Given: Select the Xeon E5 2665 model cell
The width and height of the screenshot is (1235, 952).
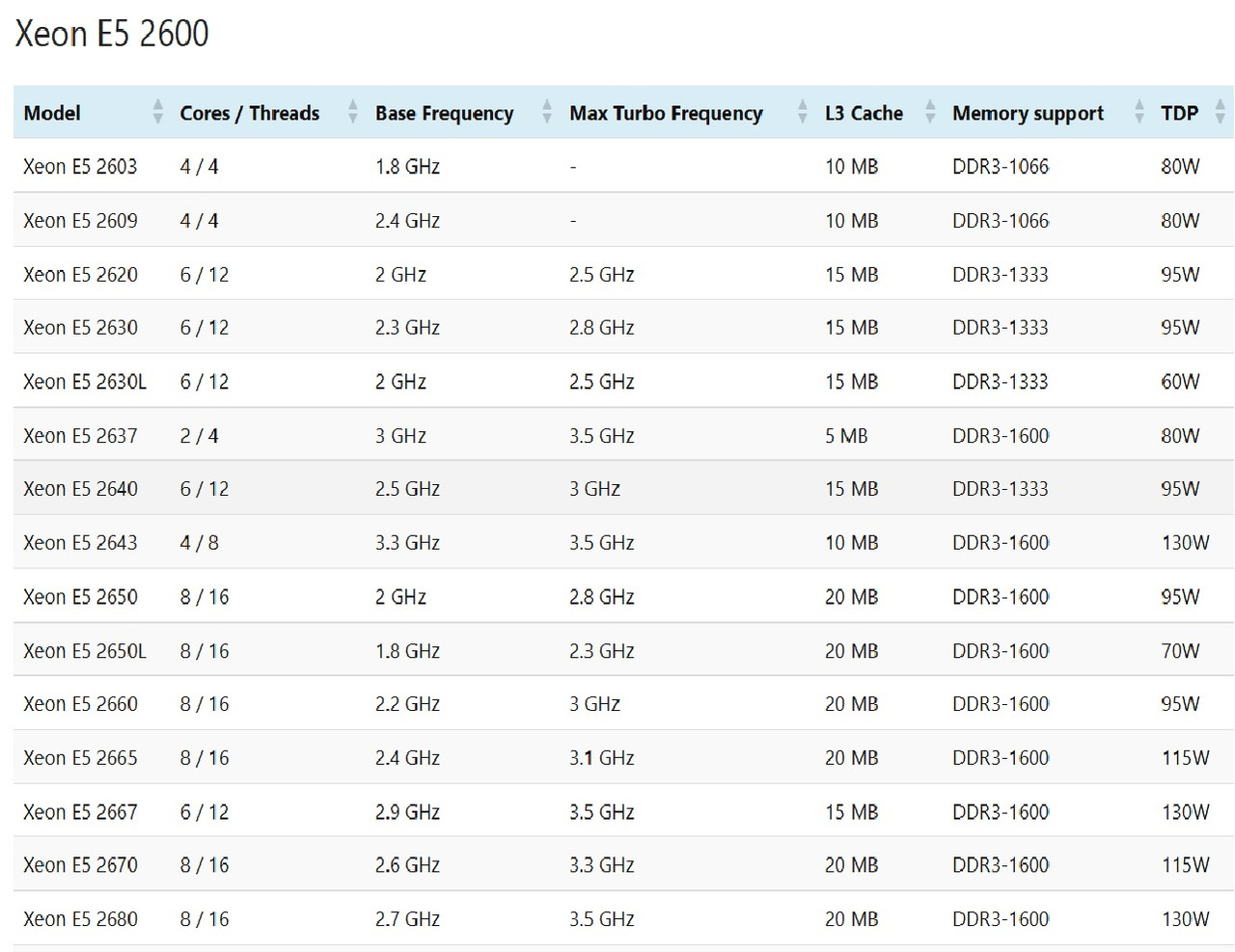Looking at the screenshot, I should click(80, 757).
